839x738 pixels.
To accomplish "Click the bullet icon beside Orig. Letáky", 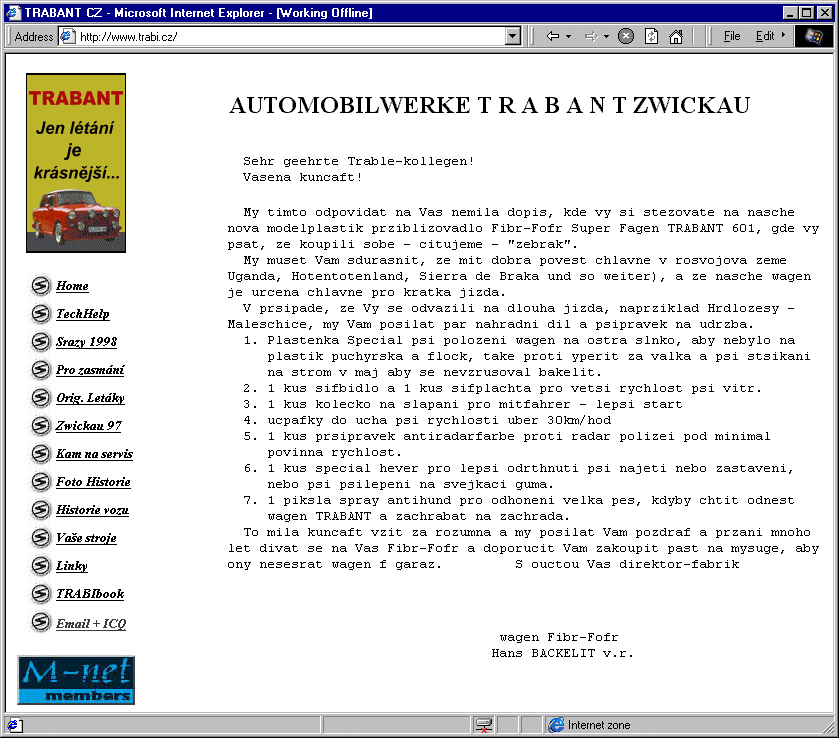I will [41, 398].
